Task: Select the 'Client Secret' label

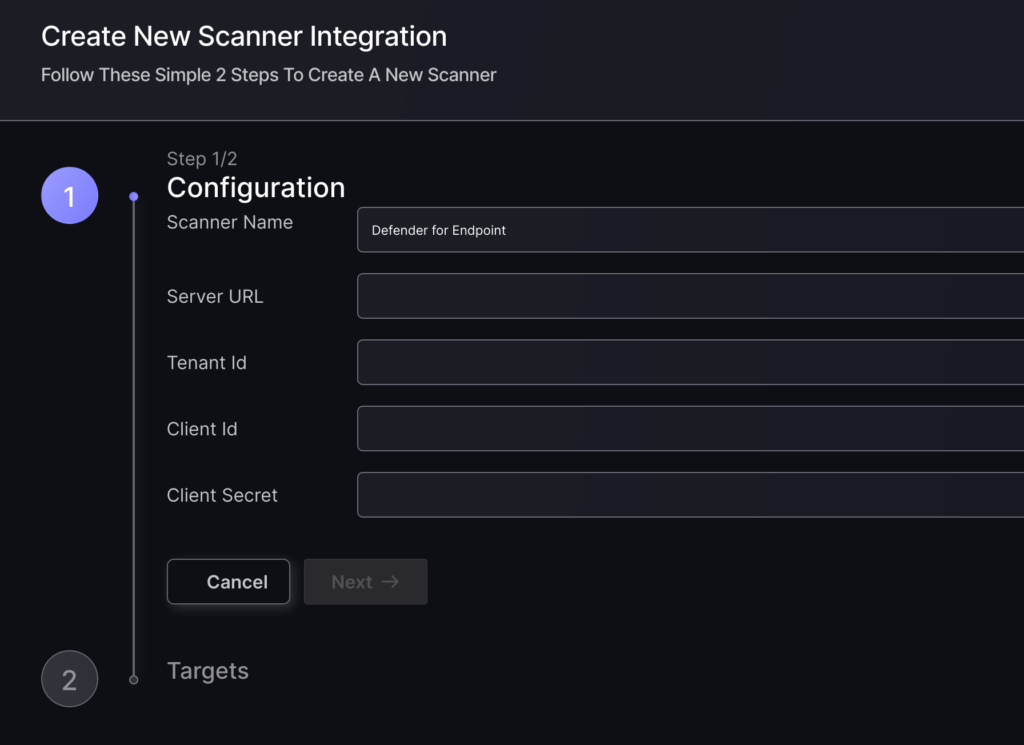Action: coord(222,495)
